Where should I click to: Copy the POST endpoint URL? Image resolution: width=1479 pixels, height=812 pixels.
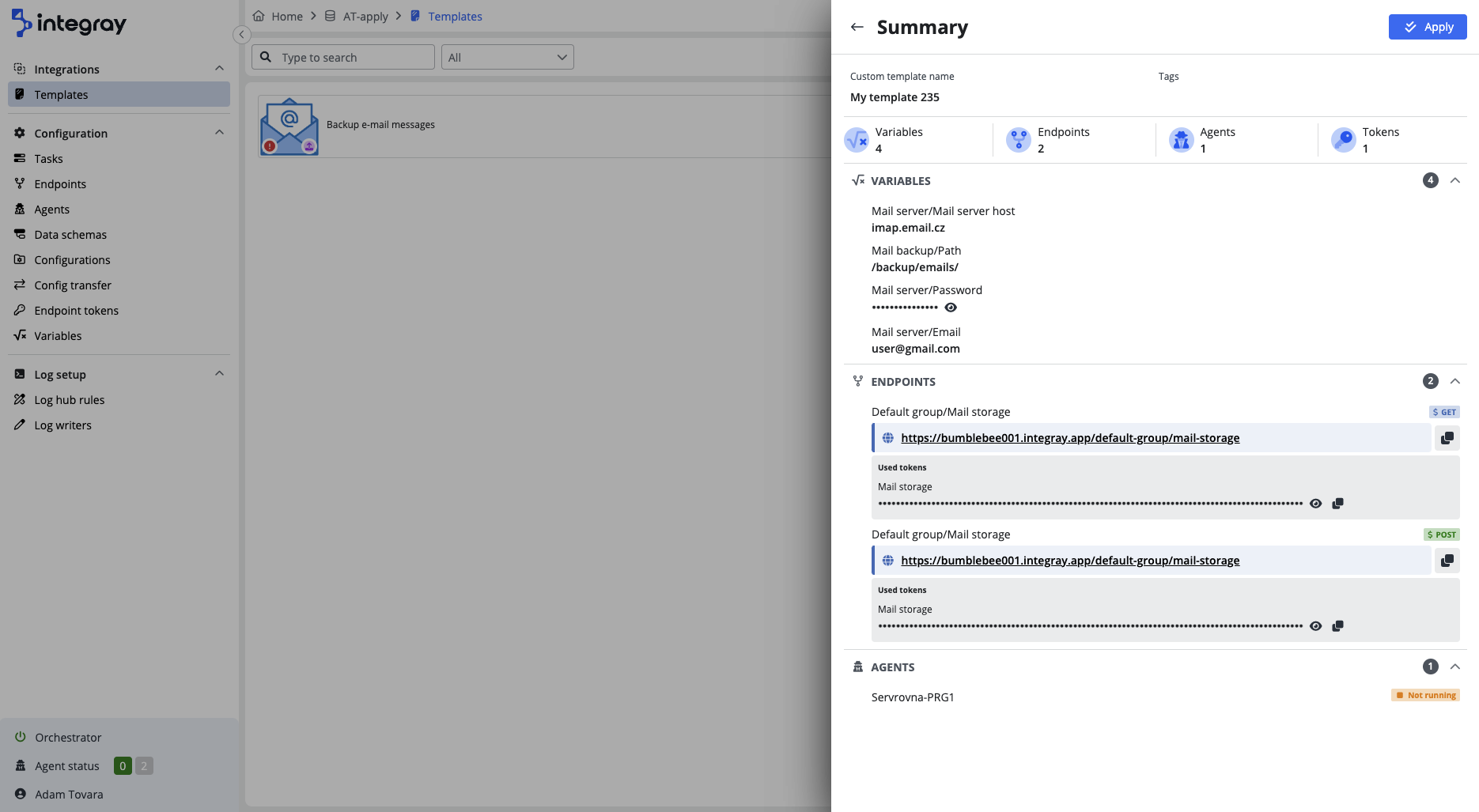pyautogui.click(x=1447, y=561)
